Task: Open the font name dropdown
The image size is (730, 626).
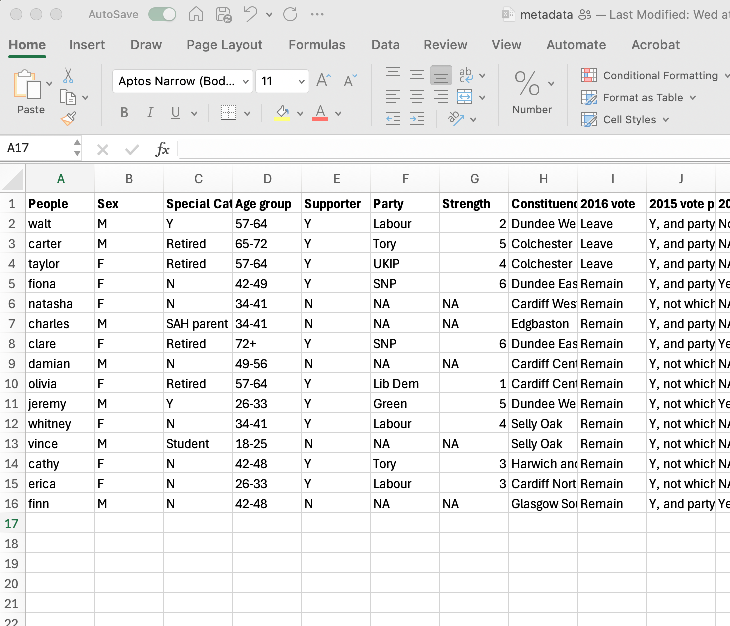Action: (244, 81)
